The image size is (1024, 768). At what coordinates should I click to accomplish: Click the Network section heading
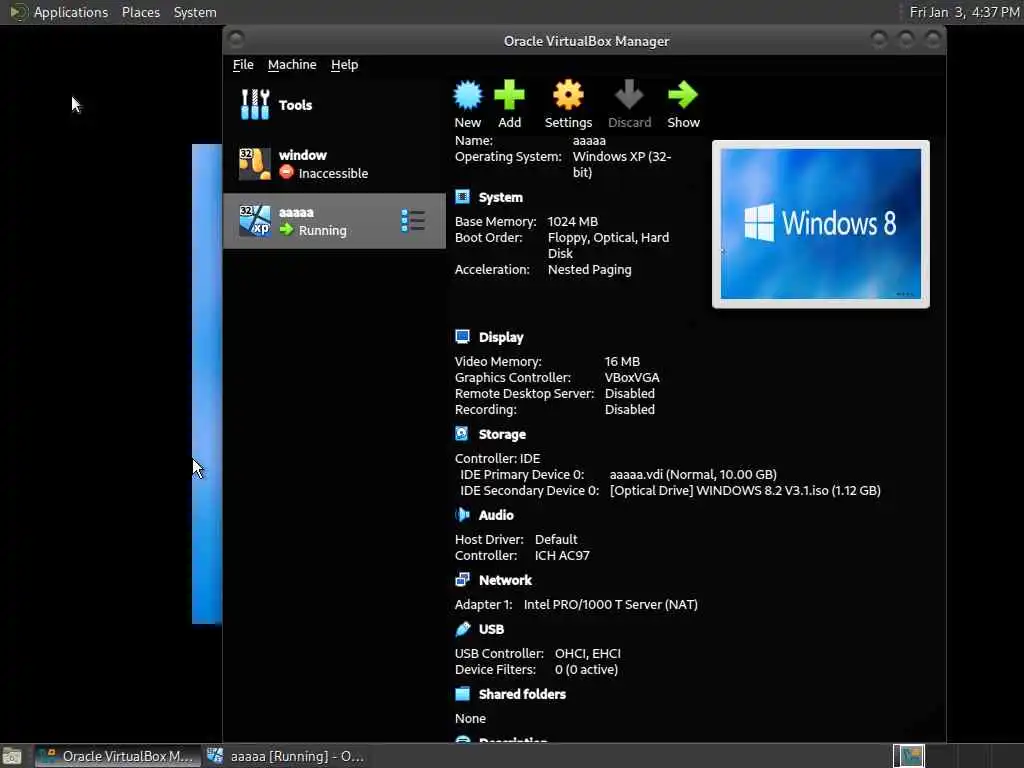tap(505, 580)
